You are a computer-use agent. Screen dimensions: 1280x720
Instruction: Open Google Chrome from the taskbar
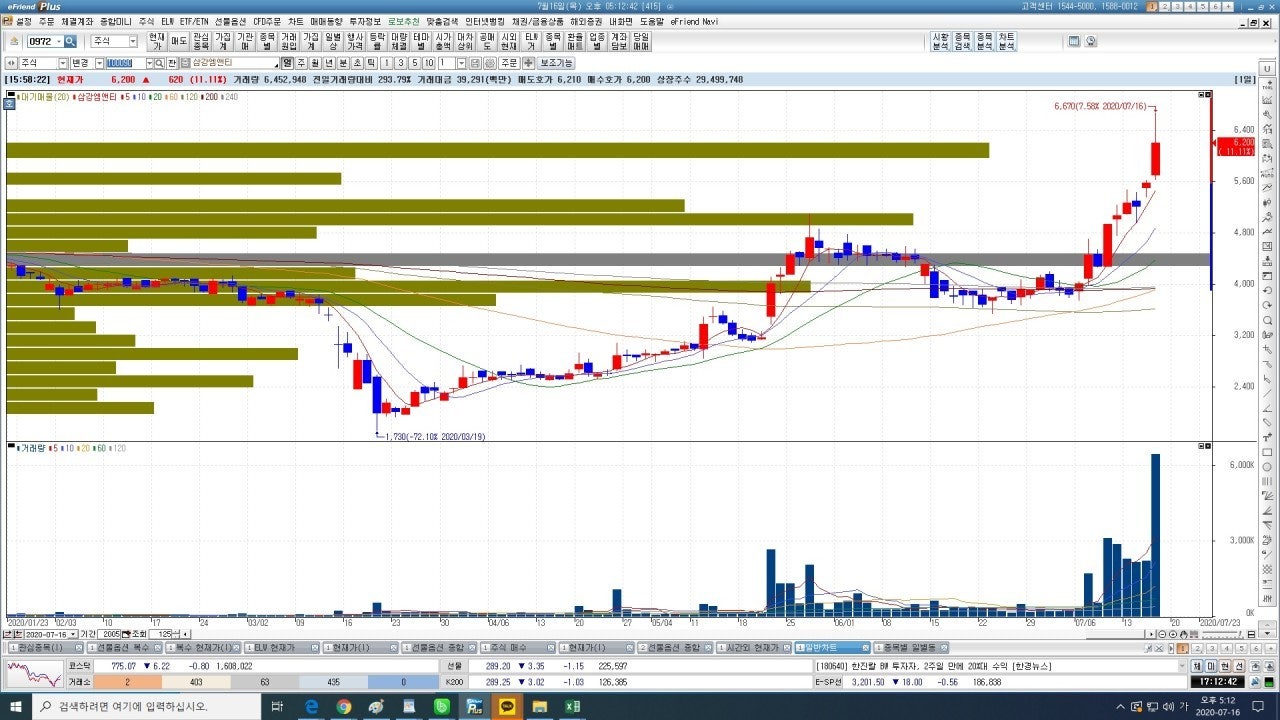[343, 707]
